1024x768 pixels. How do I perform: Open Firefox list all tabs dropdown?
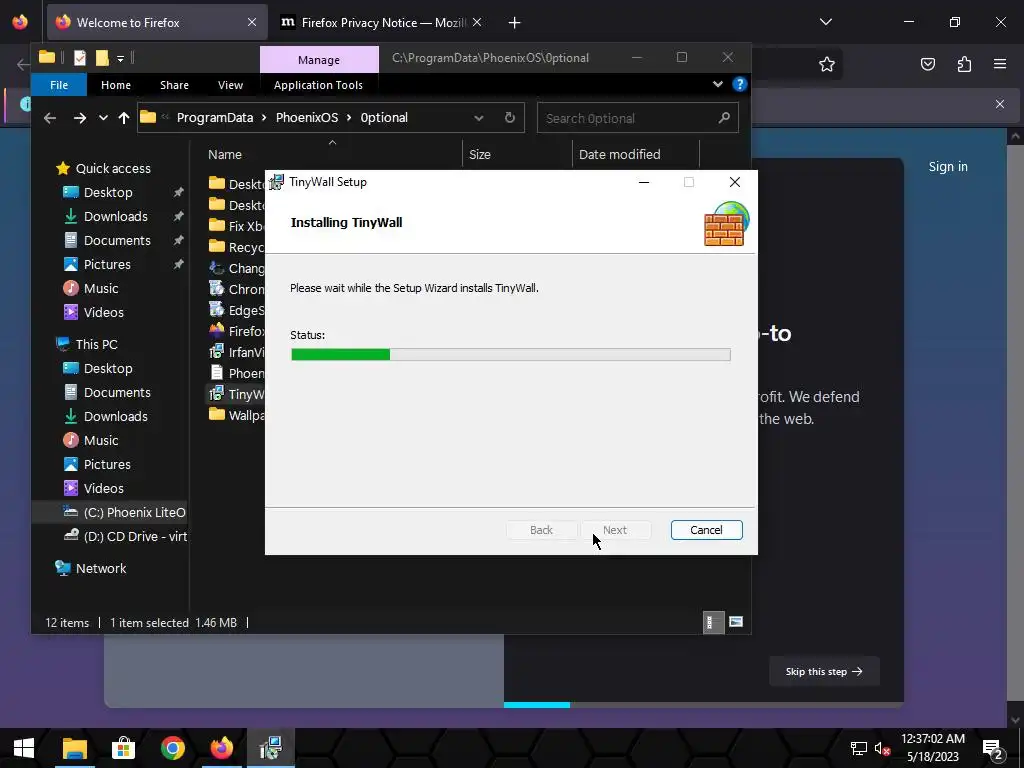825,22
